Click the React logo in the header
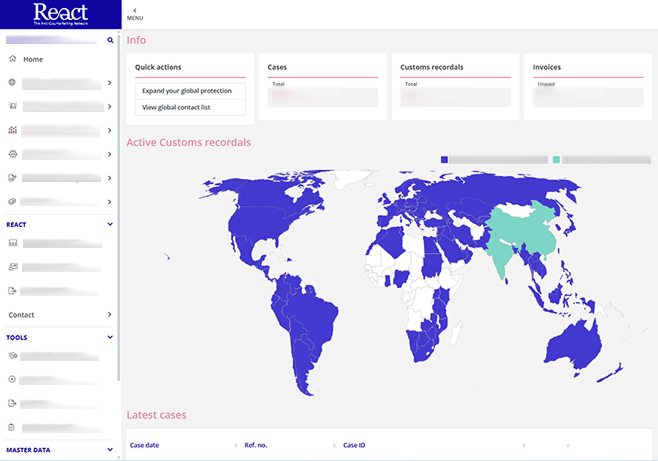Image resolution: width=658 pixels, height=461 pixels. 60,14
